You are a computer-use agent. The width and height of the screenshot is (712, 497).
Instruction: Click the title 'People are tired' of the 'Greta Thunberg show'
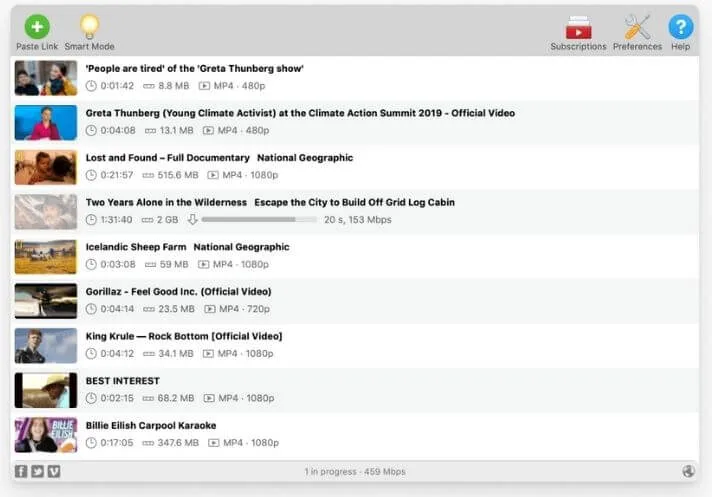(x=194, y=69)
